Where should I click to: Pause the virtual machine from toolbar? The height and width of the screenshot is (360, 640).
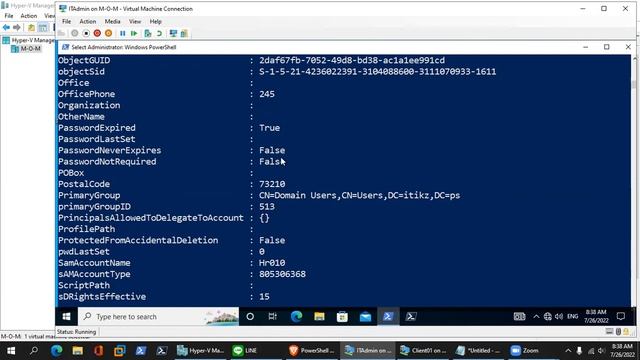tap(122, 33)
